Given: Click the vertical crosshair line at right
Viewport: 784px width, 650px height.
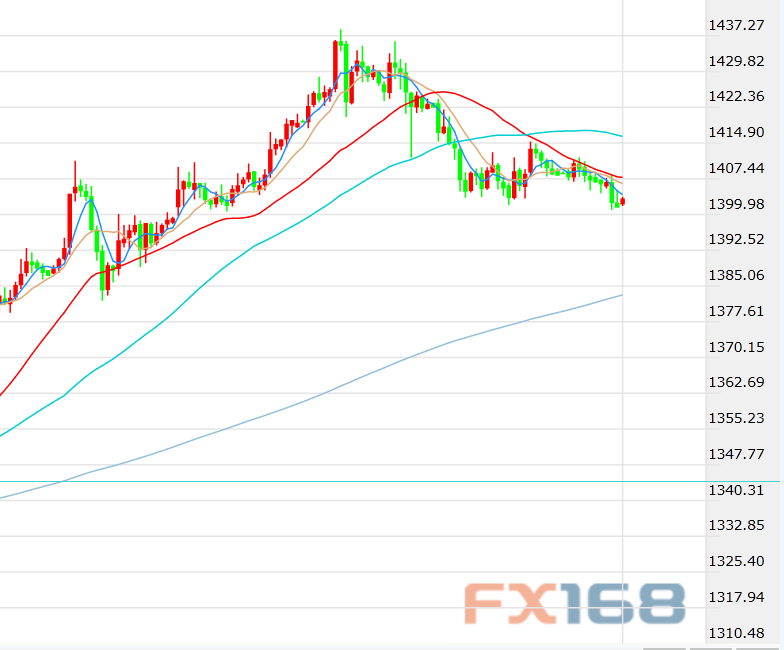Looking at the screenshot, I should click(623, 400).
